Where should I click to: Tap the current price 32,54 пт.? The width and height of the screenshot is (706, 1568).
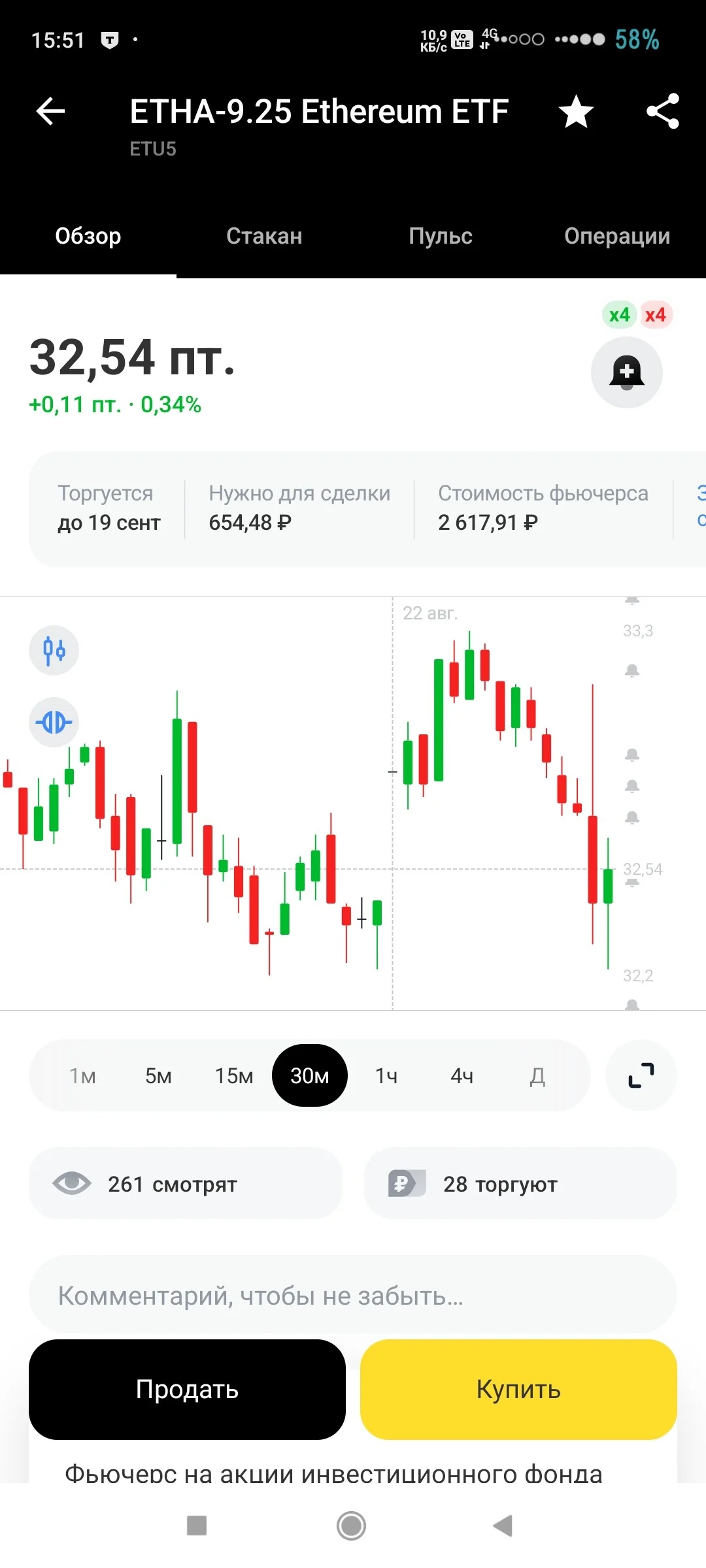pyautogui.click(x=132, y=357)
